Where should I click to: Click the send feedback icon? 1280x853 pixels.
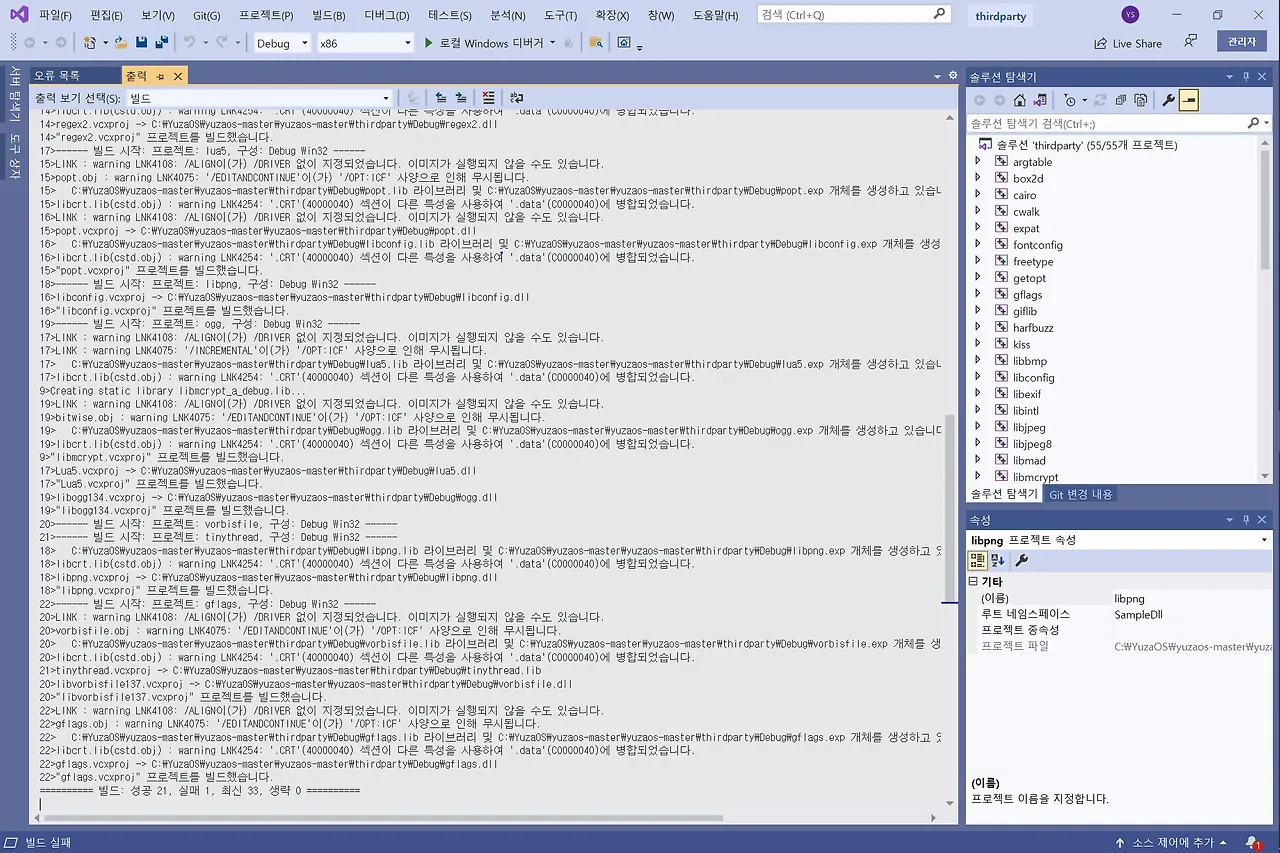click(x=1190, y=42)
